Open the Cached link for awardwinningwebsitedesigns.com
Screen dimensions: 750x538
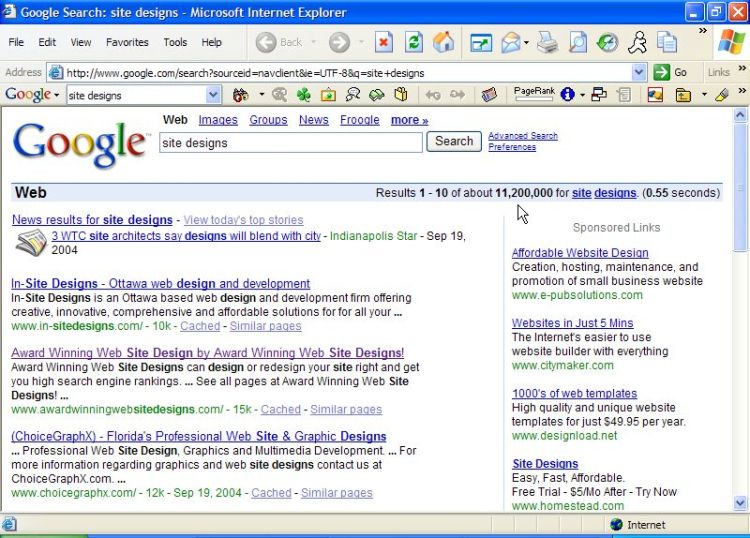[281, 410]
